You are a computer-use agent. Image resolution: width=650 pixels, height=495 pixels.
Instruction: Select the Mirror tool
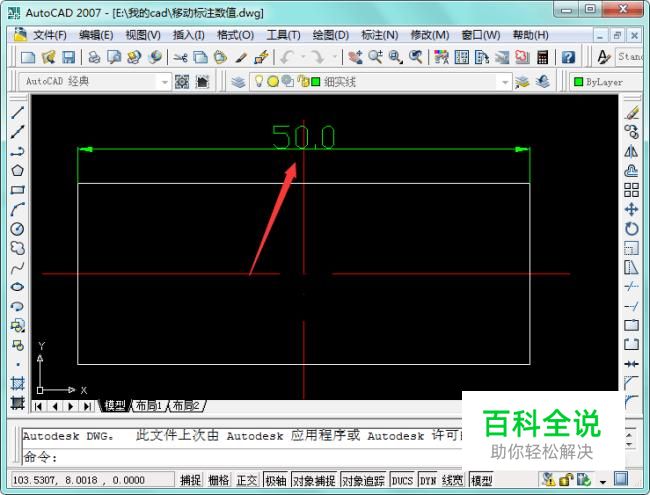pos(632,151)
